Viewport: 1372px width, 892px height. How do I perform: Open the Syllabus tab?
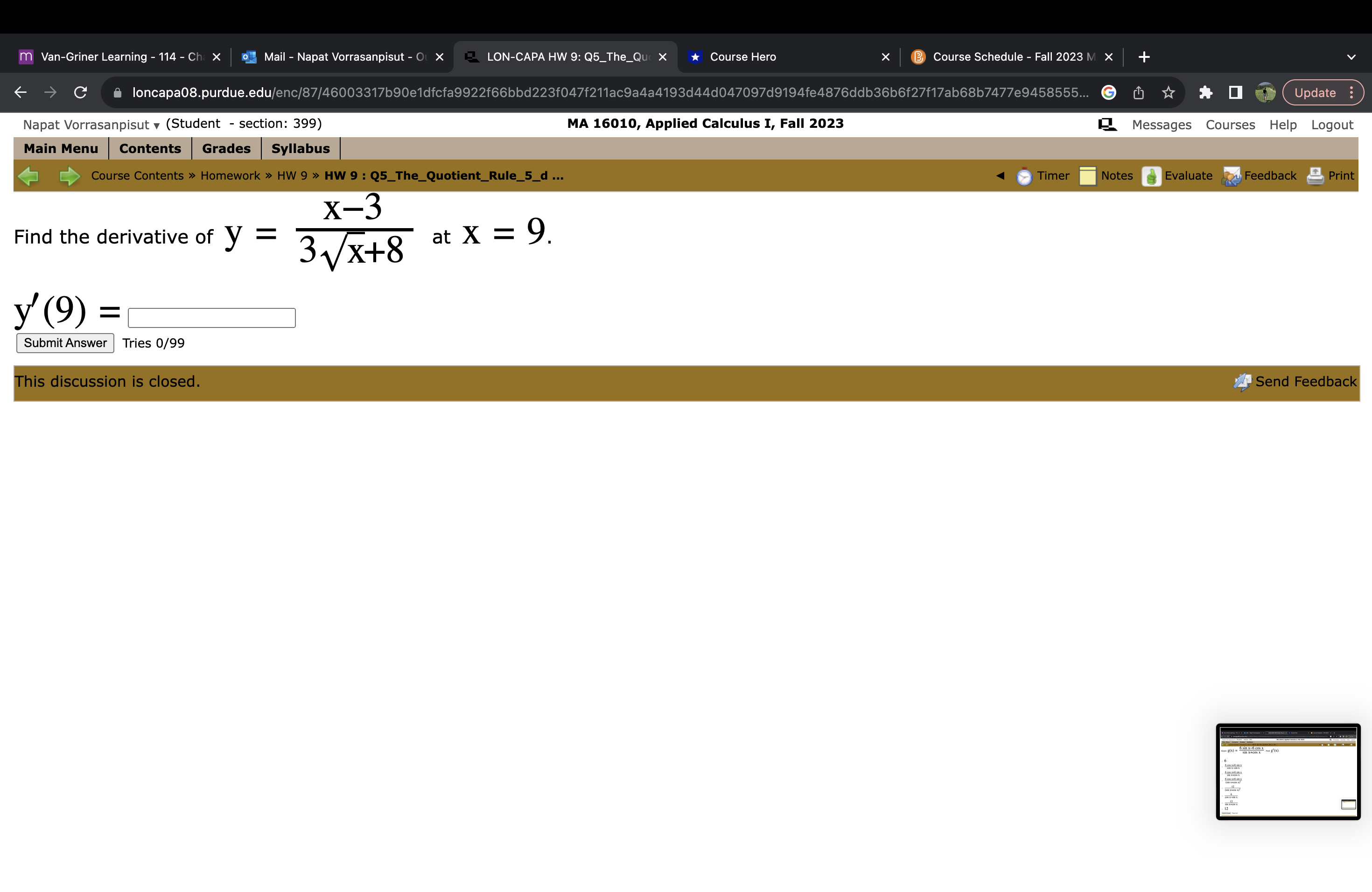[x=301, y=148]
